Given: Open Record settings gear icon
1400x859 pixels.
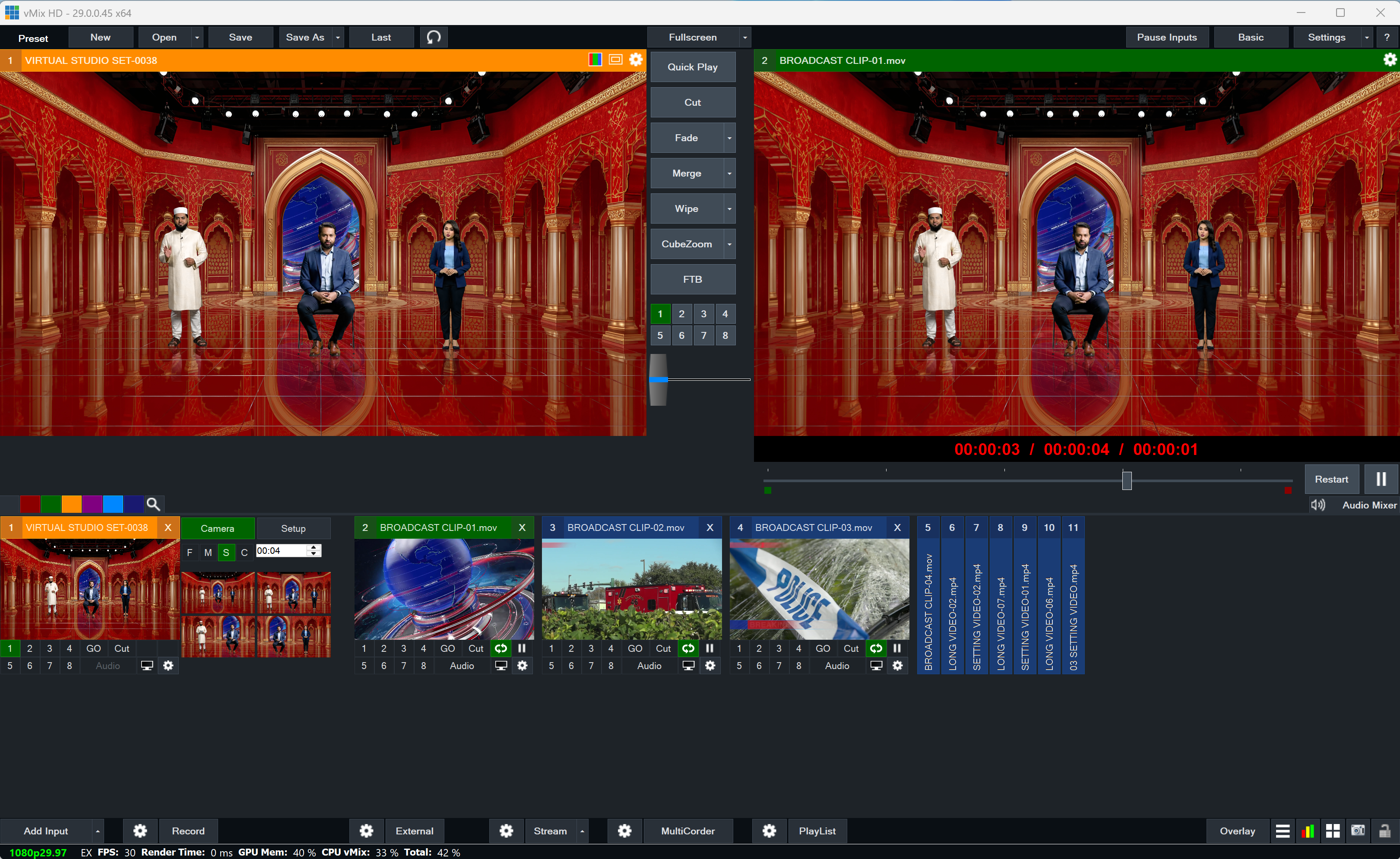Looking at the screenshot, I should (x=140, y=831).
